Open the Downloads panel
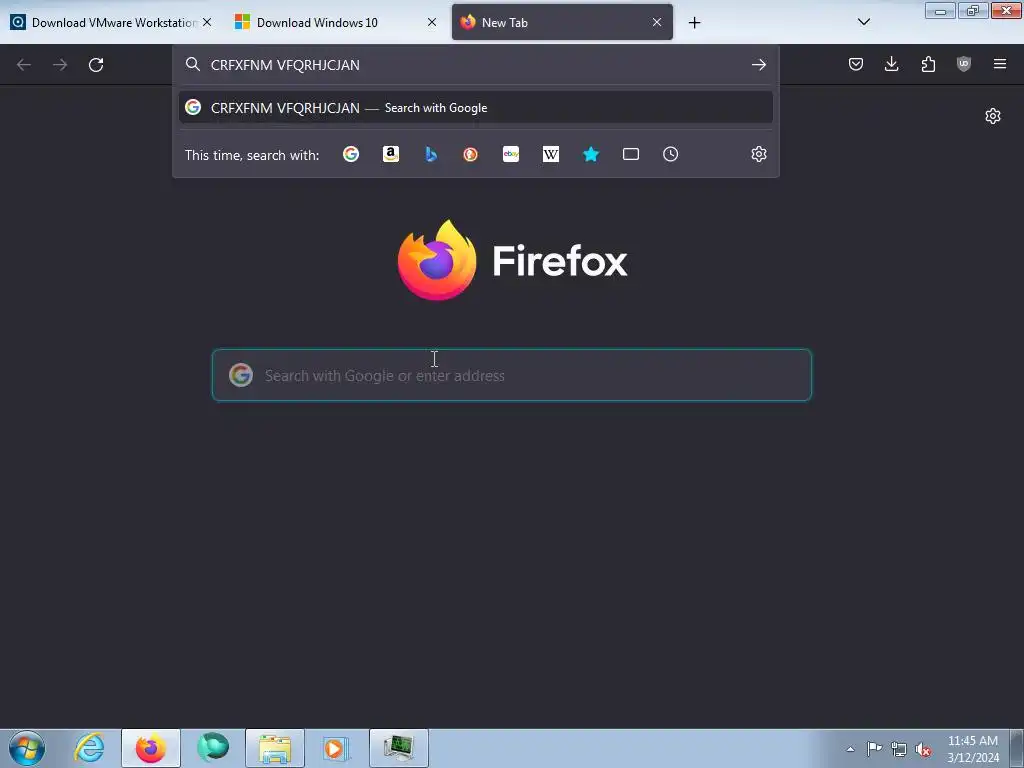Screen dimensions: 1024x768 point(891,64)
